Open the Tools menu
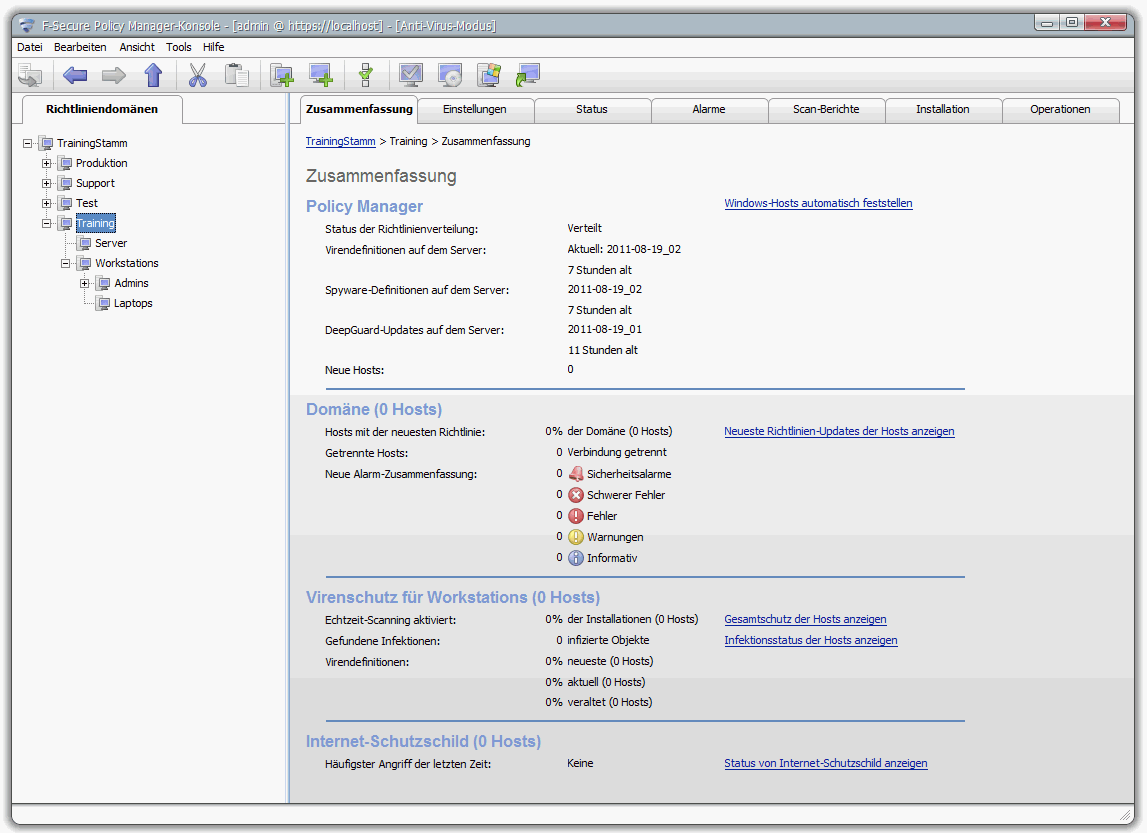 click(x=178, y=47)
